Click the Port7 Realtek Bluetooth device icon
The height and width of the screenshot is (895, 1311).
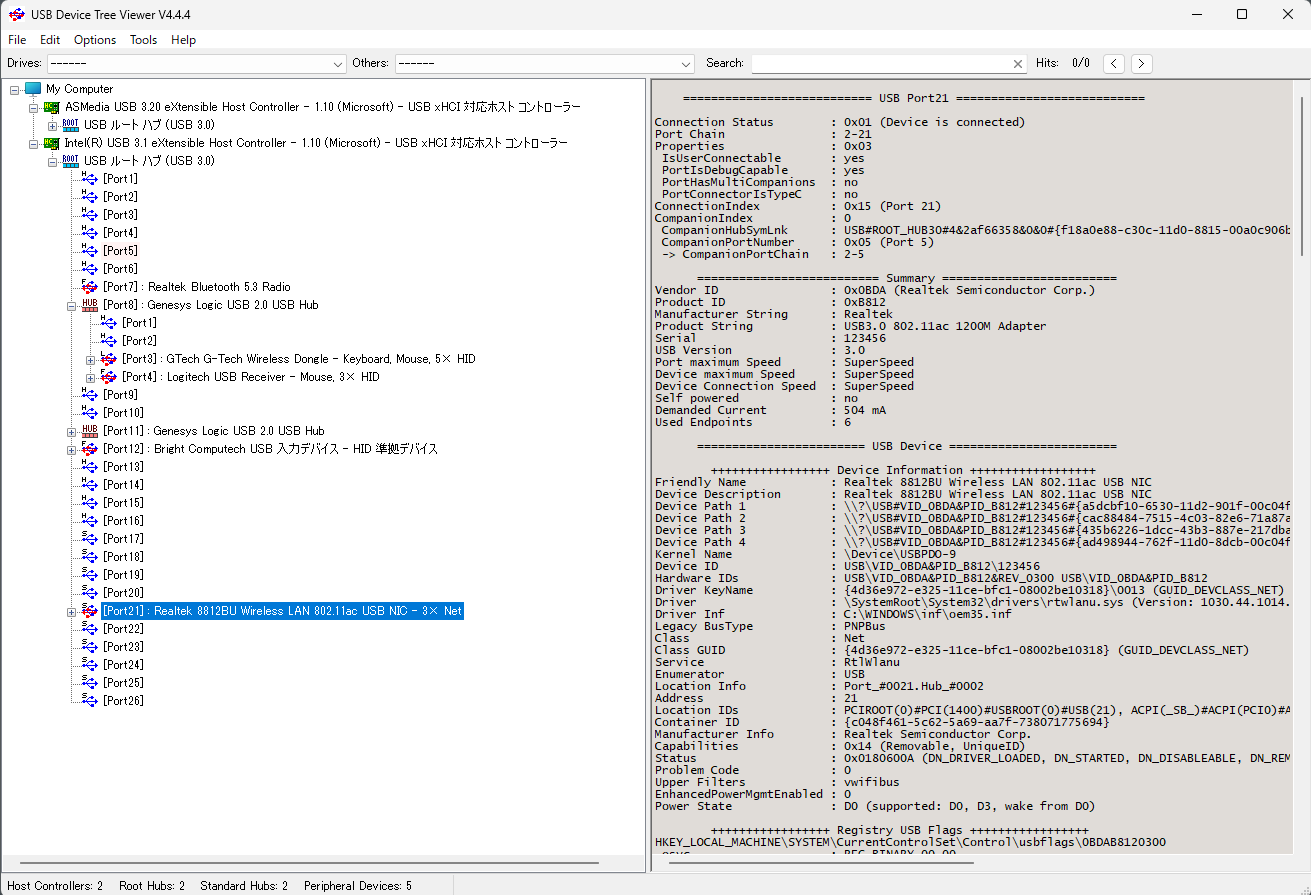(x=90, y=287)
